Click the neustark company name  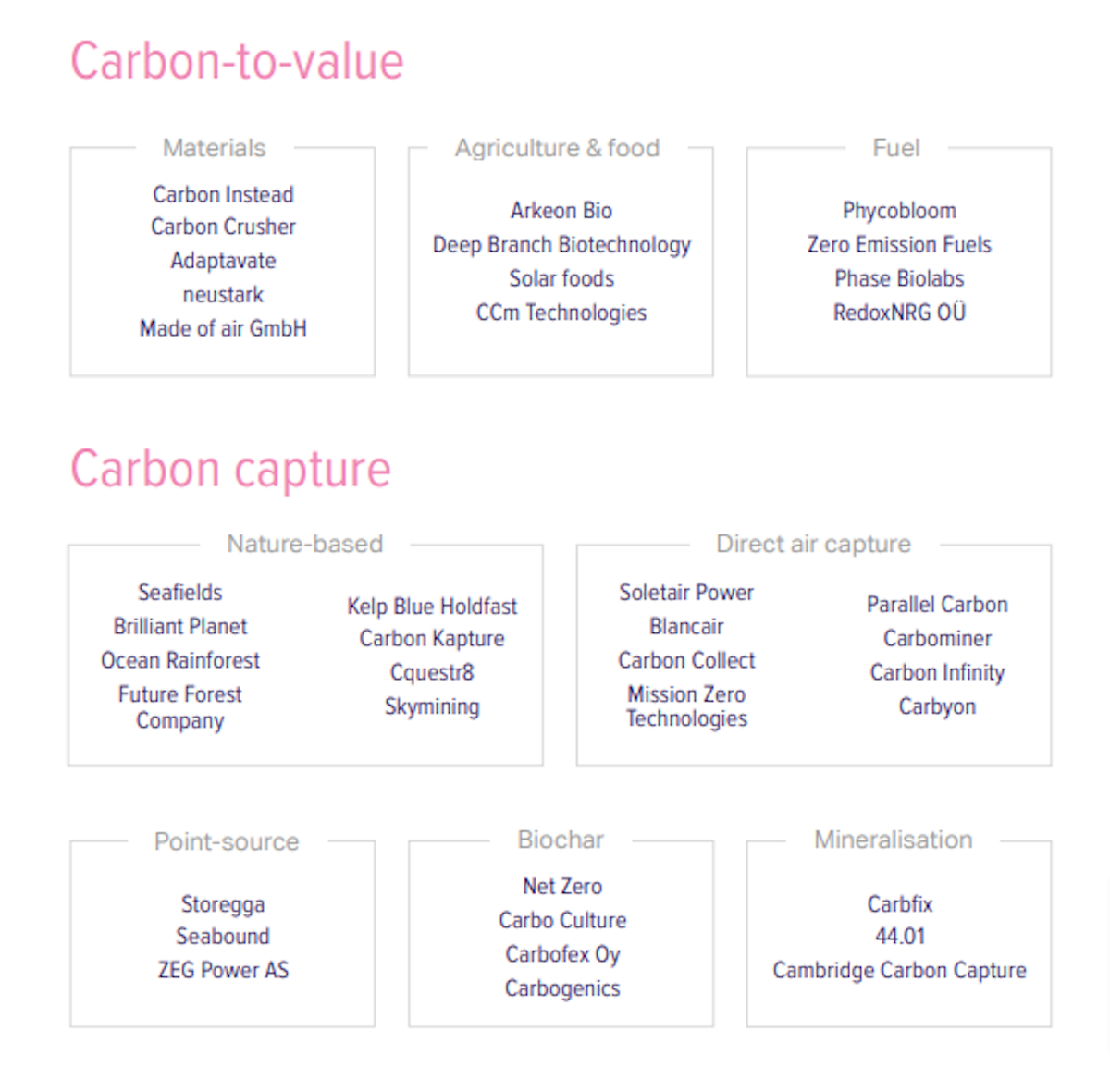[223, 294]
